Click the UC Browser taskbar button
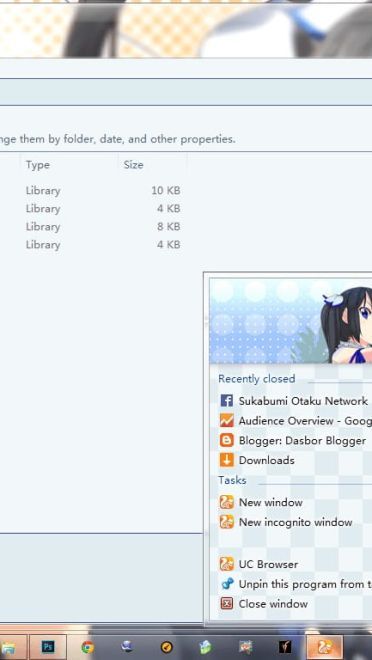Viewport: 372px width, 660px height. (x=324, y=647)
